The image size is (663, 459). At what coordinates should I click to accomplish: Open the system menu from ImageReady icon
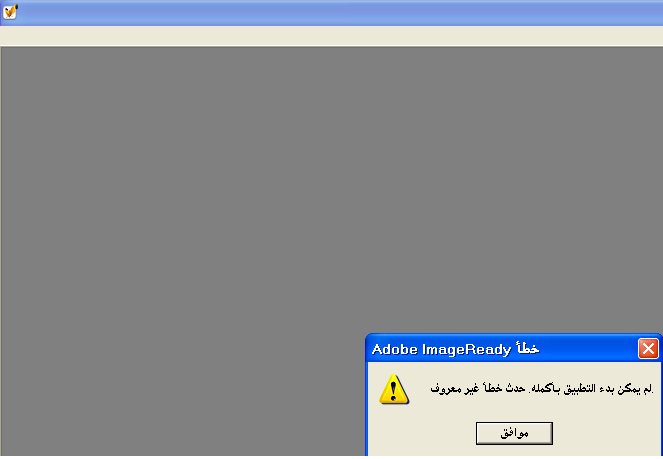click(10, 11)
